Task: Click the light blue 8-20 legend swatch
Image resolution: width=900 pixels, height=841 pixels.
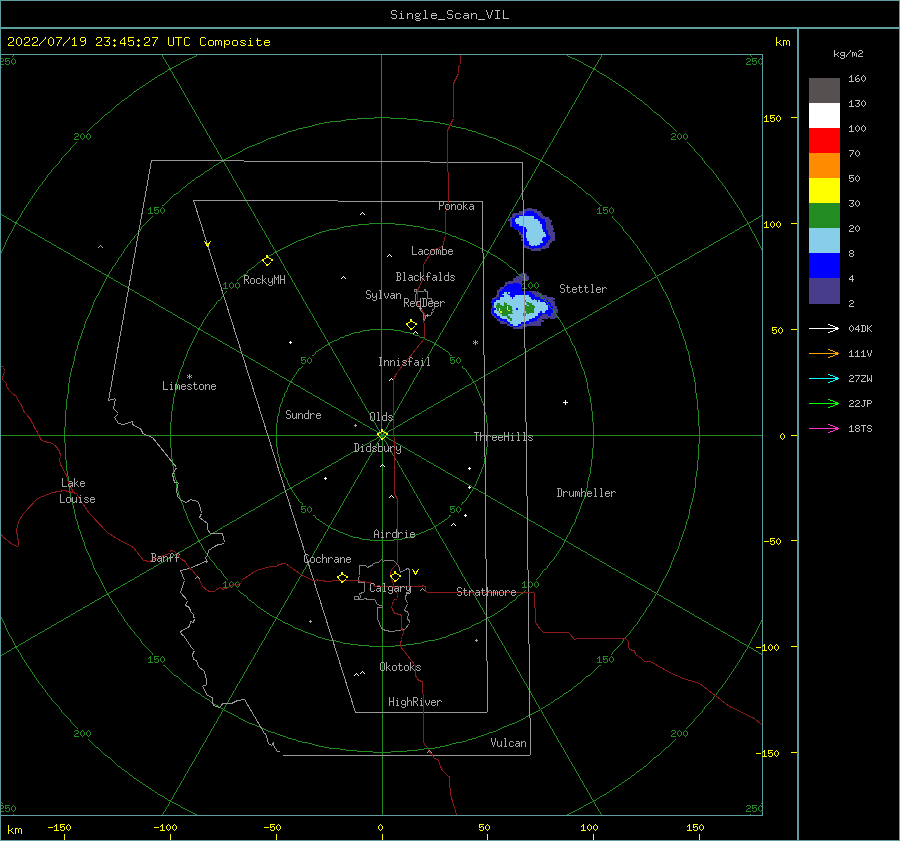Action: [824, 241]
